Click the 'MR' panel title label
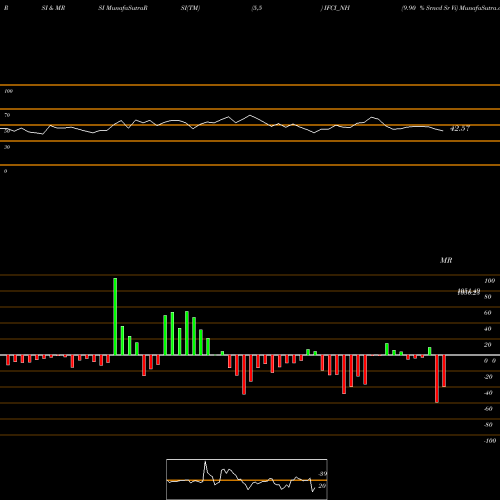This screenshot has width=500, height=500. 446,260
